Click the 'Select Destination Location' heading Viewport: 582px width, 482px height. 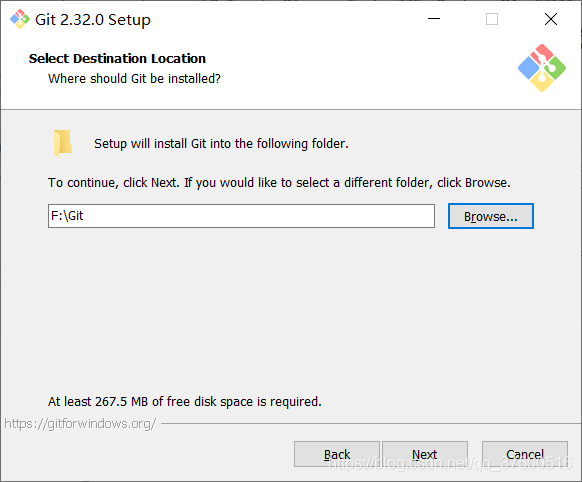click(x=117, y=59)
